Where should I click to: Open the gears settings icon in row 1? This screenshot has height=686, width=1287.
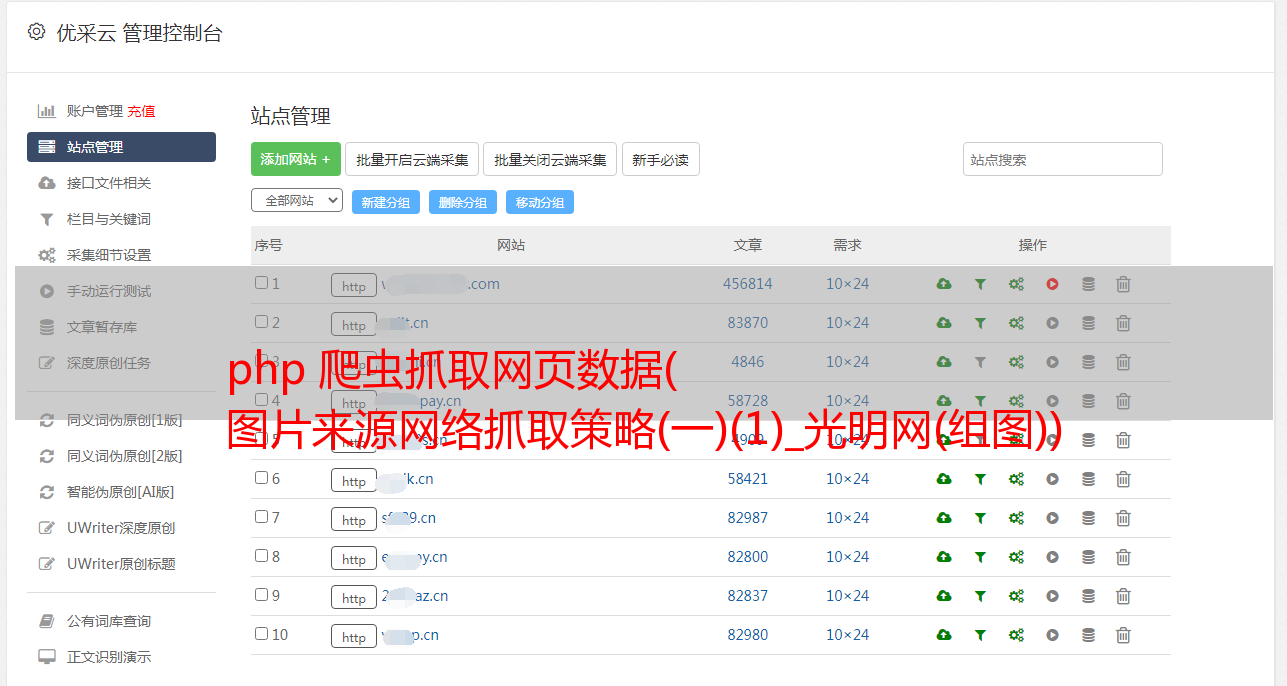coord(1016,284)
